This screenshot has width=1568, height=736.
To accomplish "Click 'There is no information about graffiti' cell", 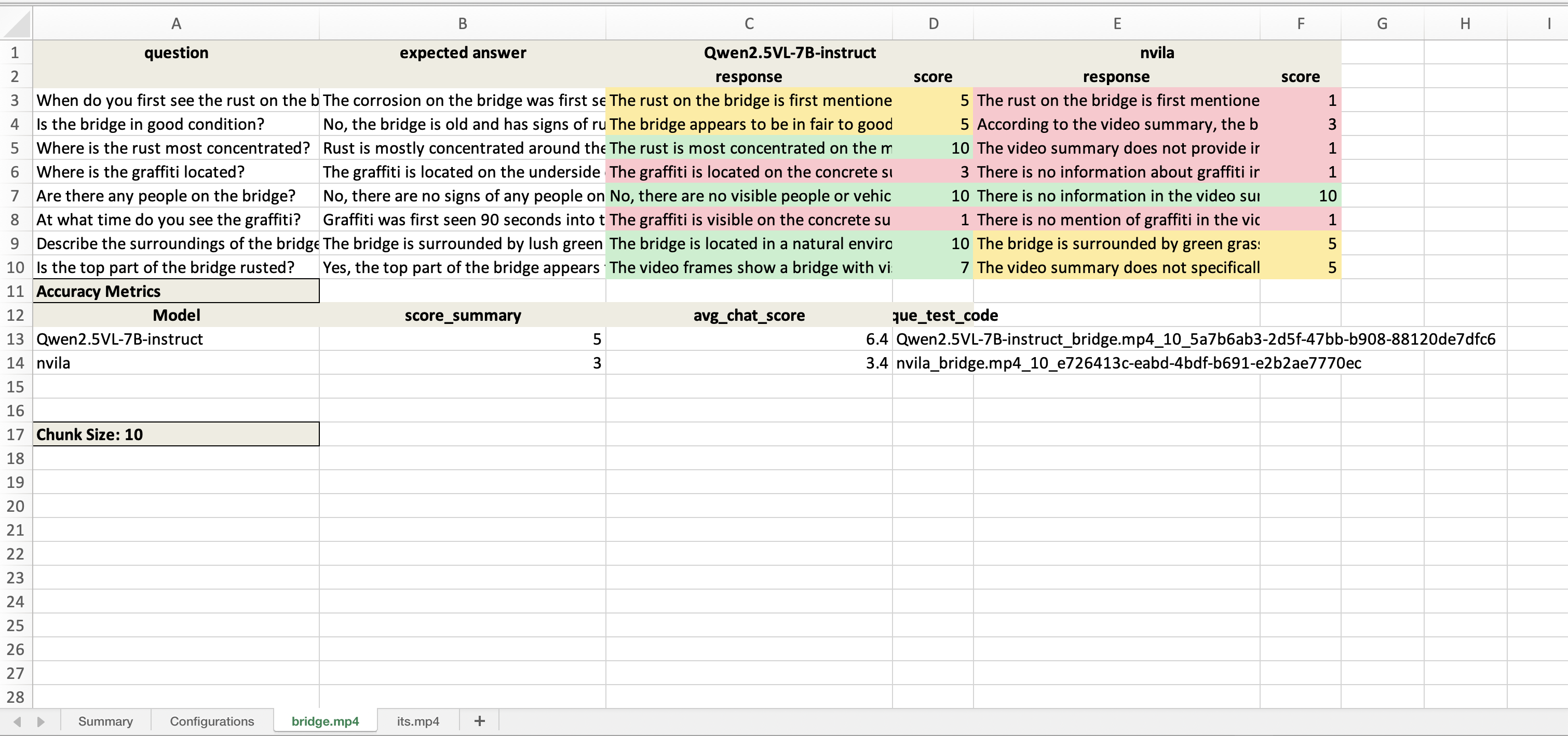I will pos(1117,172).
